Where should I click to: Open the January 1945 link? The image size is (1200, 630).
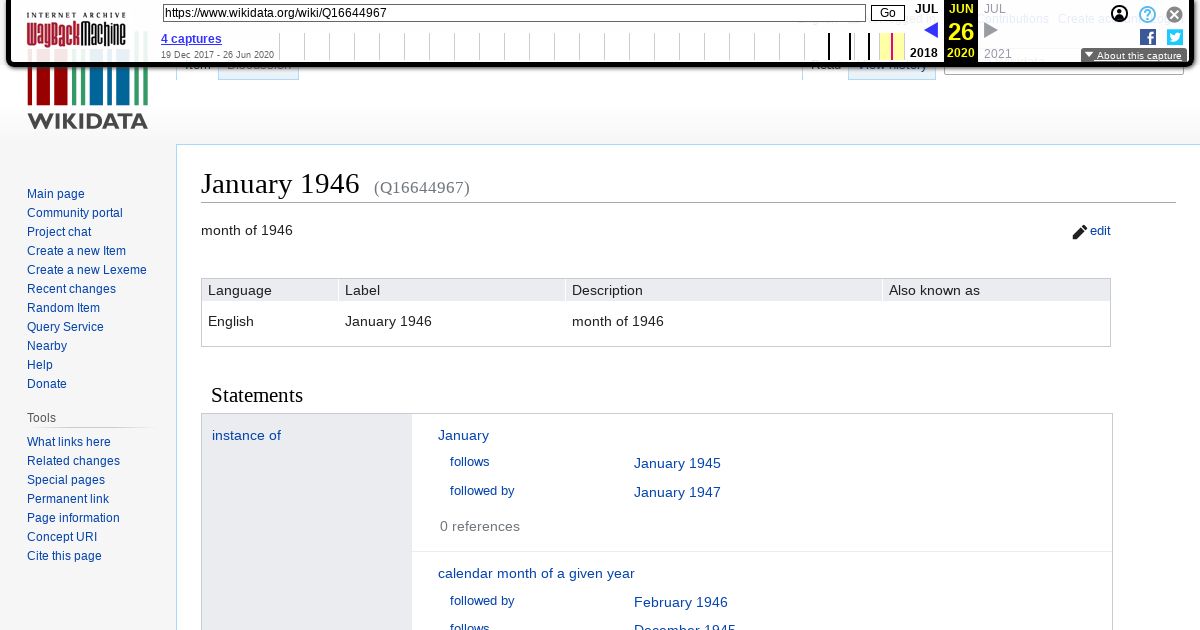677,464
